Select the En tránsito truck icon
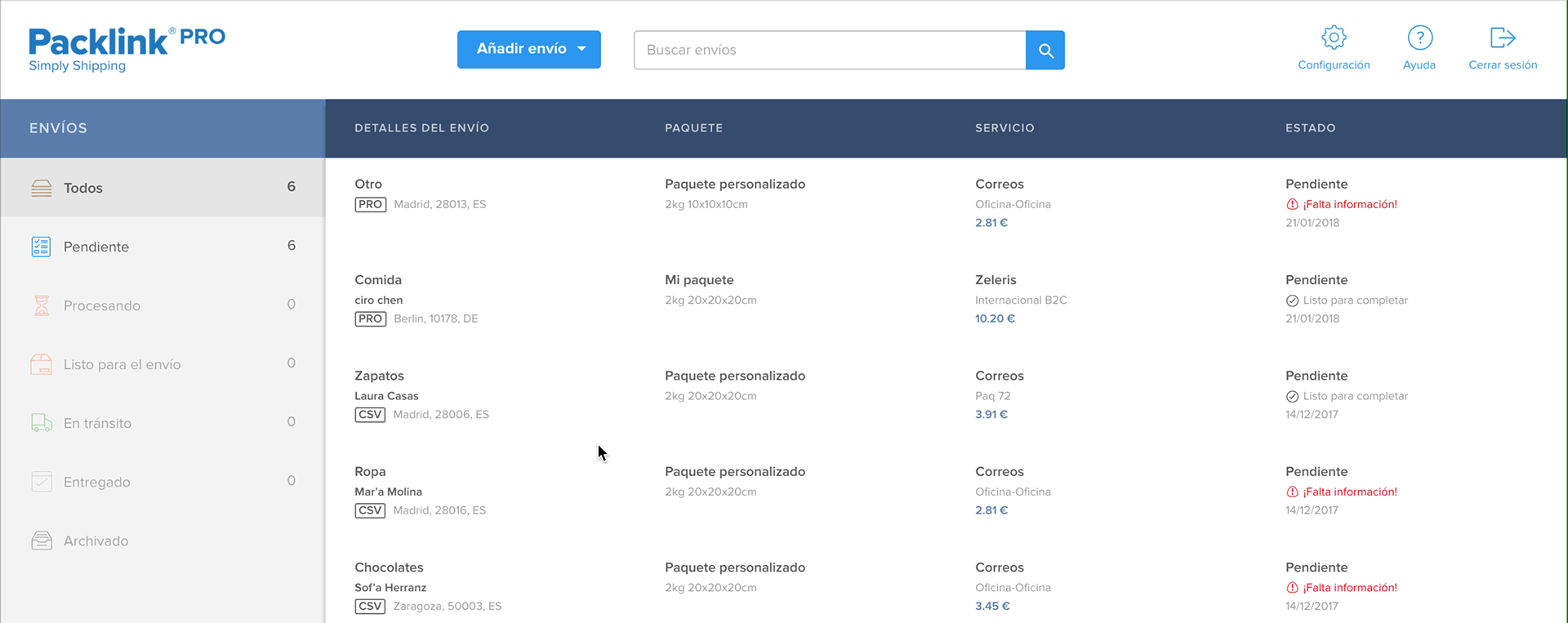The width and height of the screenshot is (1568, 623). tap(42, 423)
